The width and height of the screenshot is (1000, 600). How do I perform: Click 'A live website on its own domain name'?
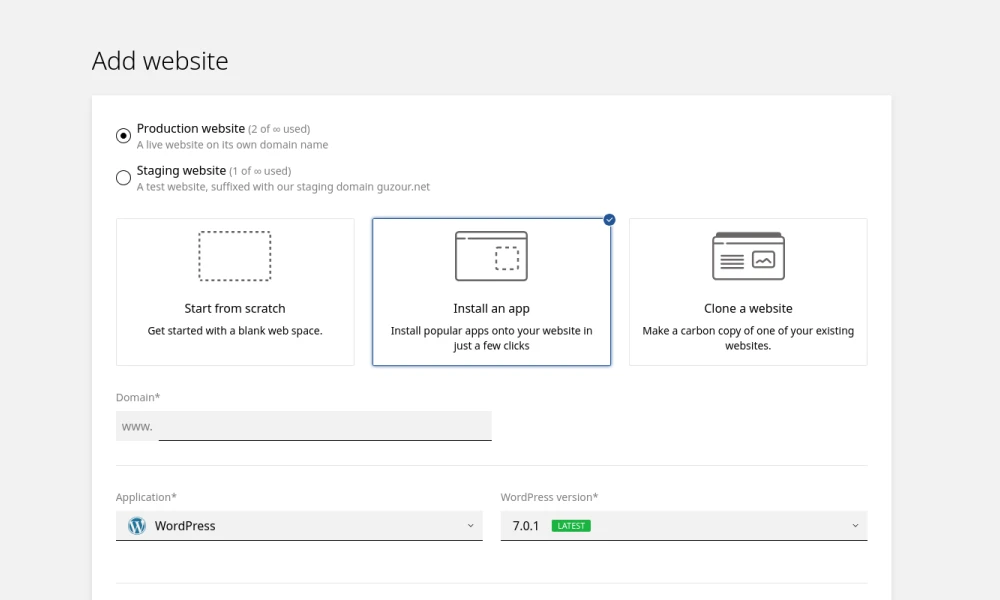(232, 145)
